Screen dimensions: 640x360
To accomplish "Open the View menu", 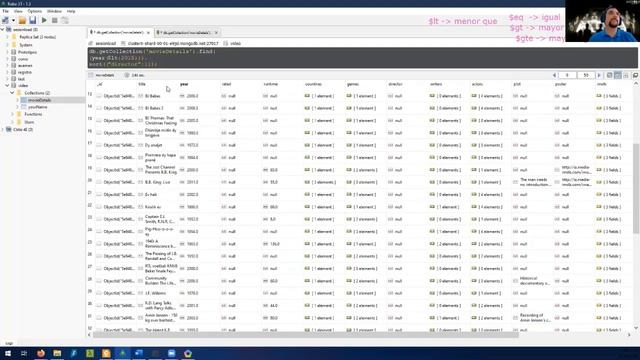I will [18, 11].
